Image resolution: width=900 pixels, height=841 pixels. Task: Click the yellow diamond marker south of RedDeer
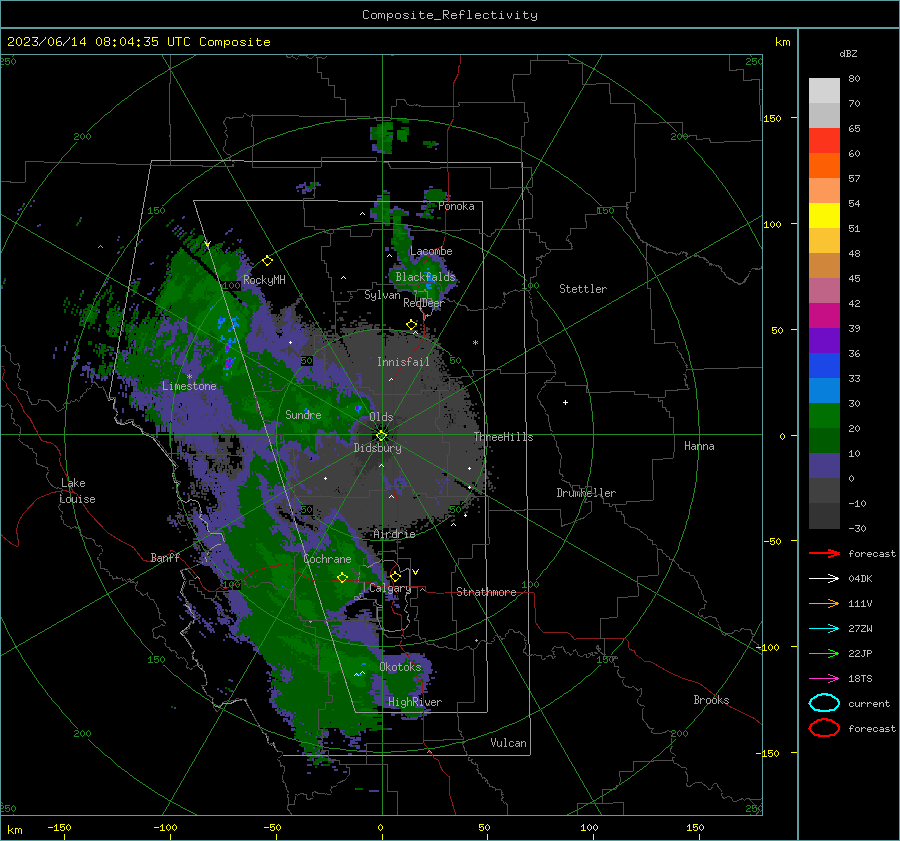pos(411,325)
